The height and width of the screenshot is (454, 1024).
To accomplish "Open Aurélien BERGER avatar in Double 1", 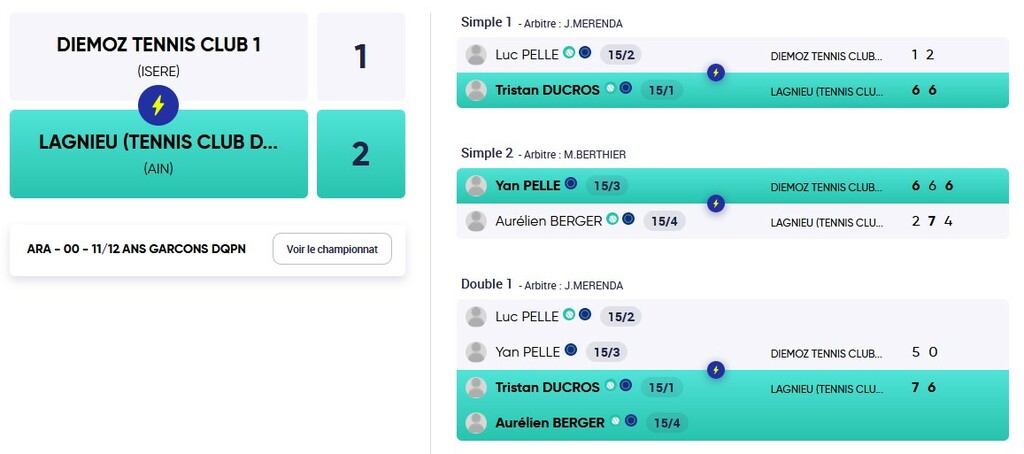I will [477, 422].
